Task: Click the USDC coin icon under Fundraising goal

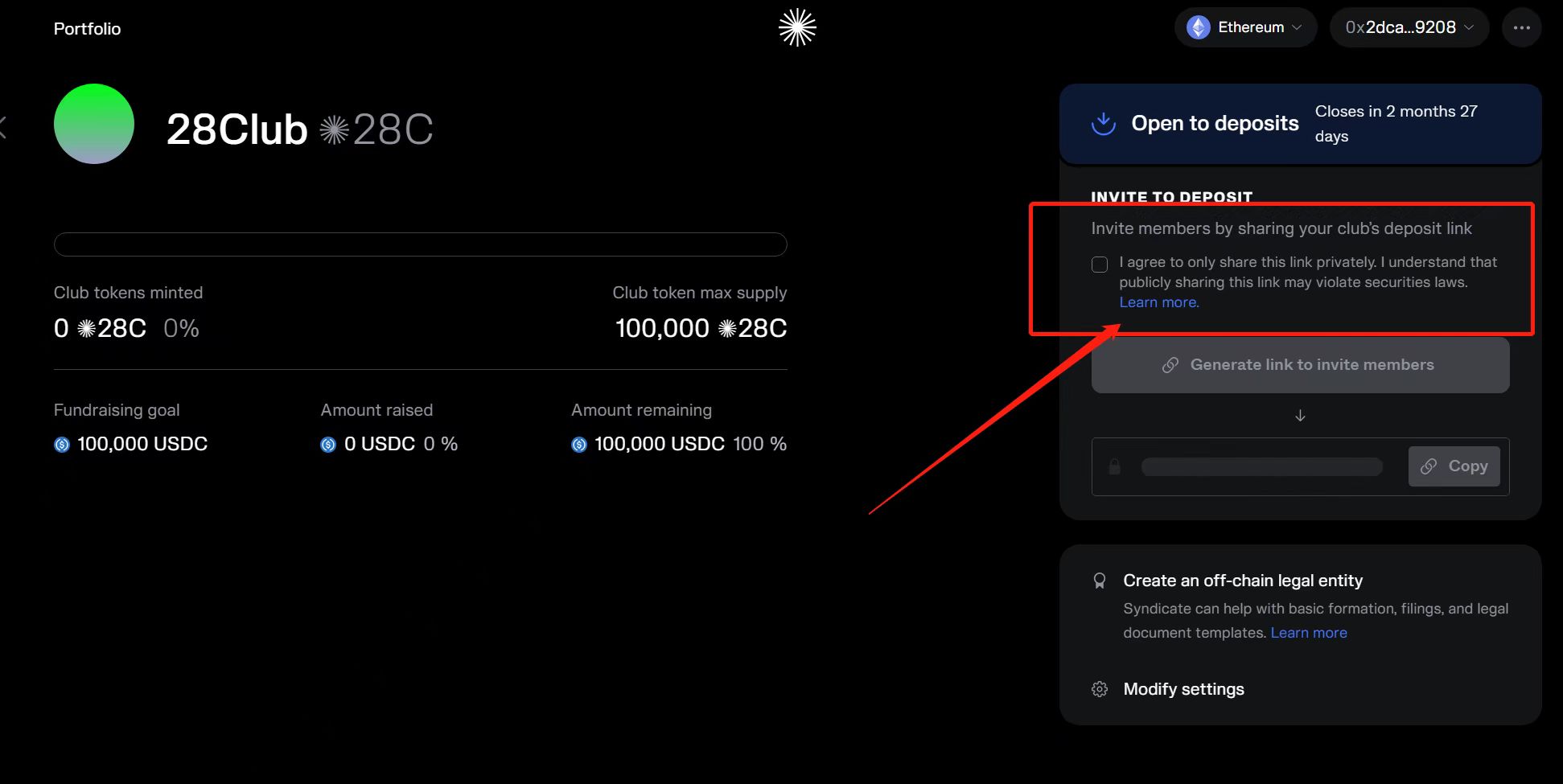Action: click(x=62, y=445)
